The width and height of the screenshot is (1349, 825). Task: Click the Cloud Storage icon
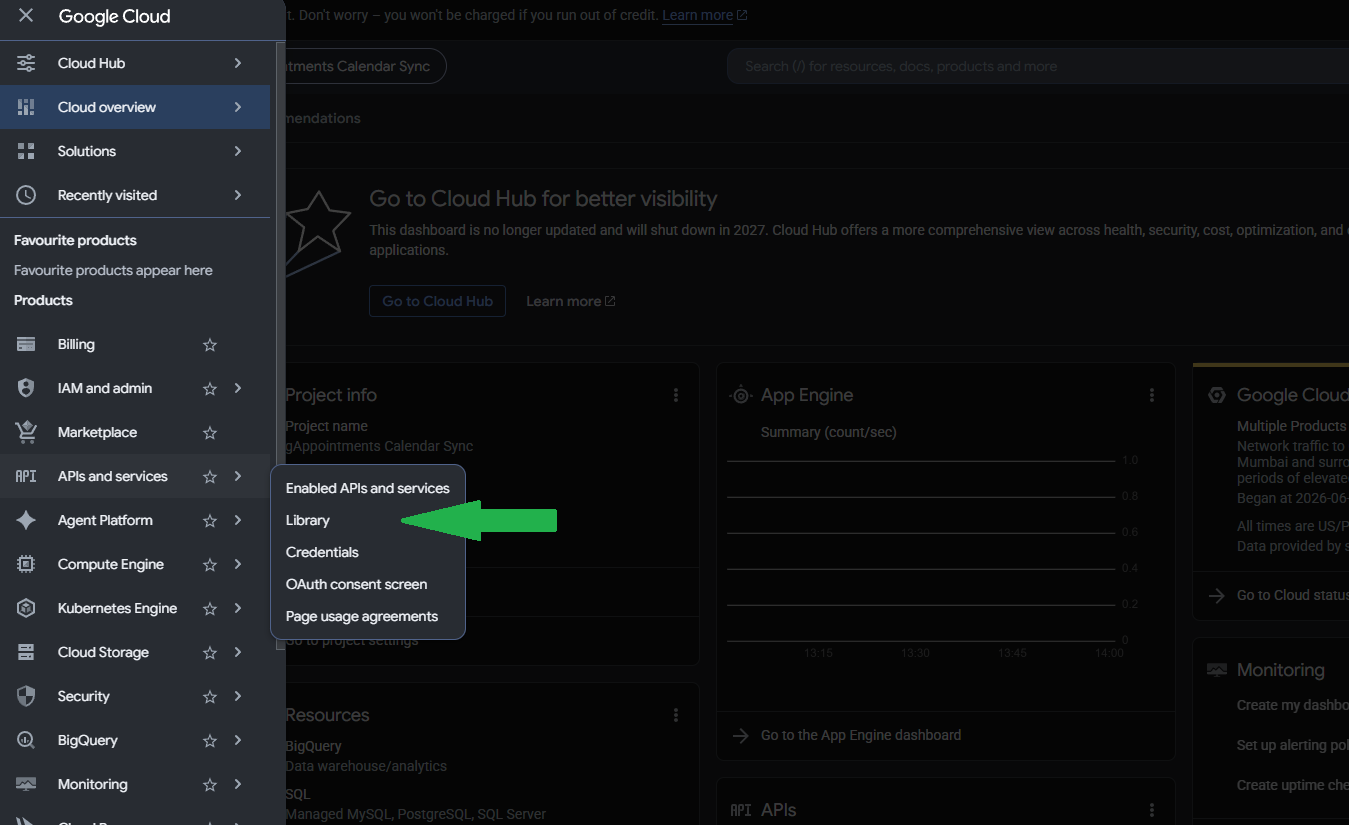[26, 652]
